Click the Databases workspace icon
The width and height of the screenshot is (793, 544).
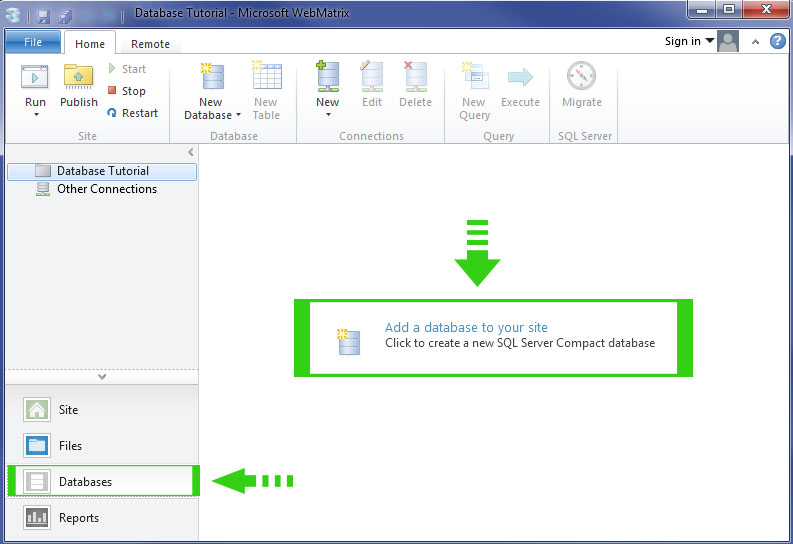click(x=37, y=481)
